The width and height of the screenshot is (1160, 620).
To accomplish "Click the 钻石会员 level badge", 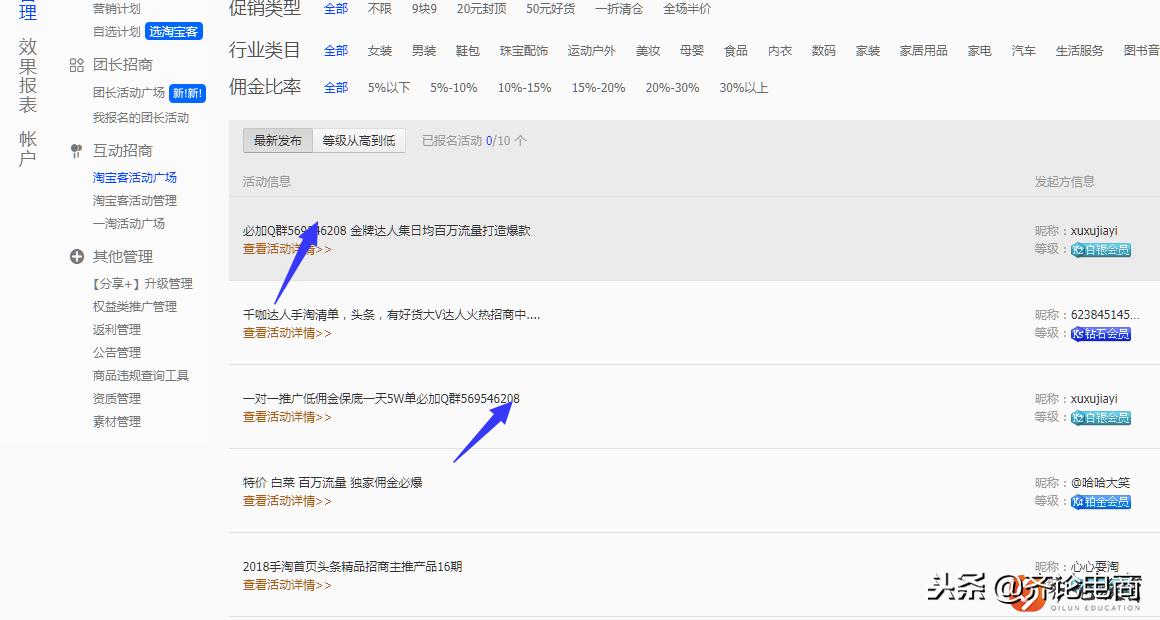I will [x=1100, y=335].
